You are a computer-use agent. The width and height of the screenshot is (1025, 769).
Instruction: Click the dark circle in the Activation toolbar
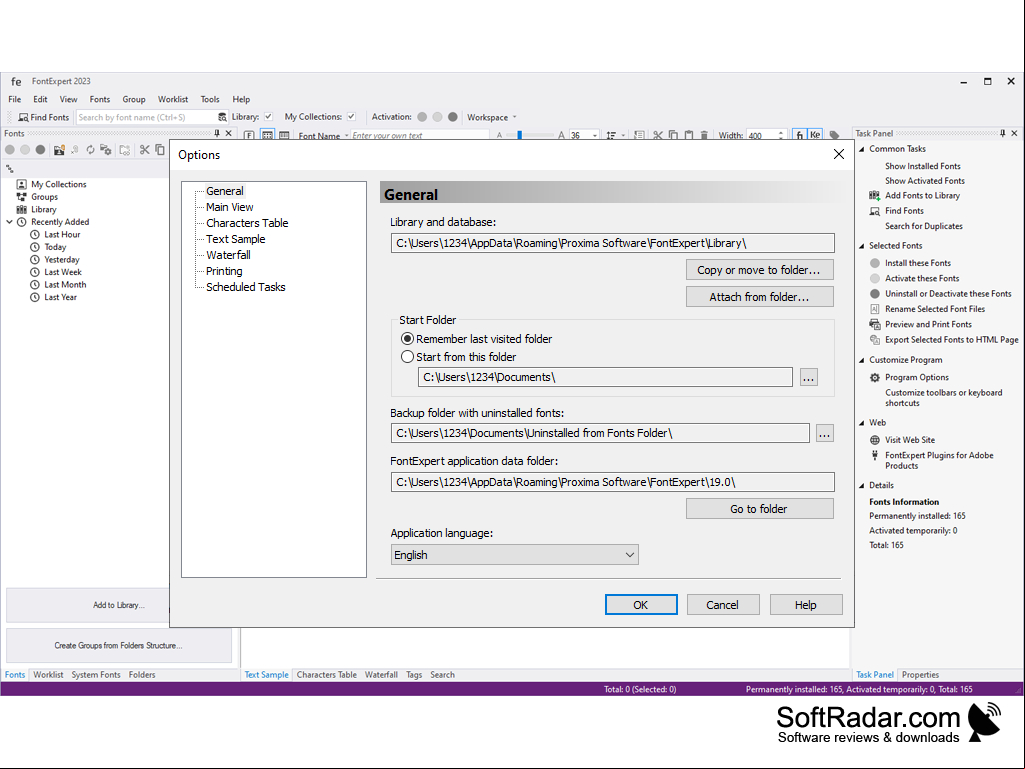pyautogui.click(x=452, y=117)
